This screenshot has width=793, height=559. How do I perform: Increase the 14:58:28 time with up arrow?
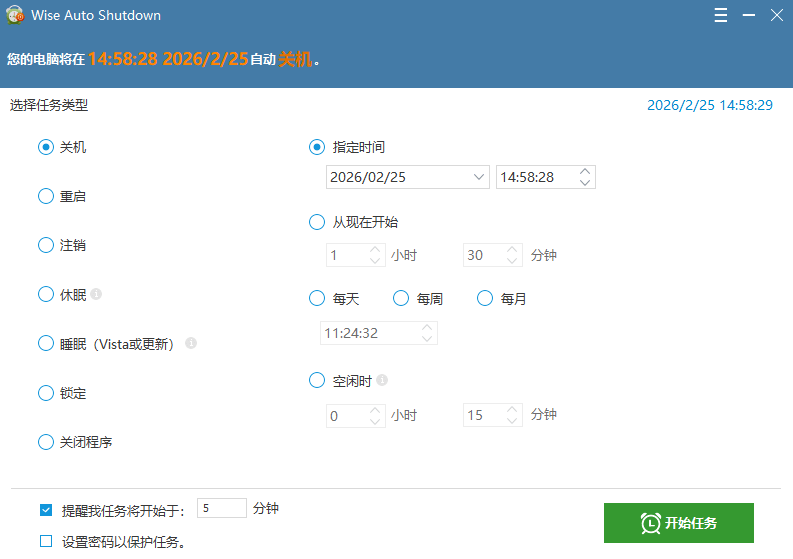(x=585, y=172)
